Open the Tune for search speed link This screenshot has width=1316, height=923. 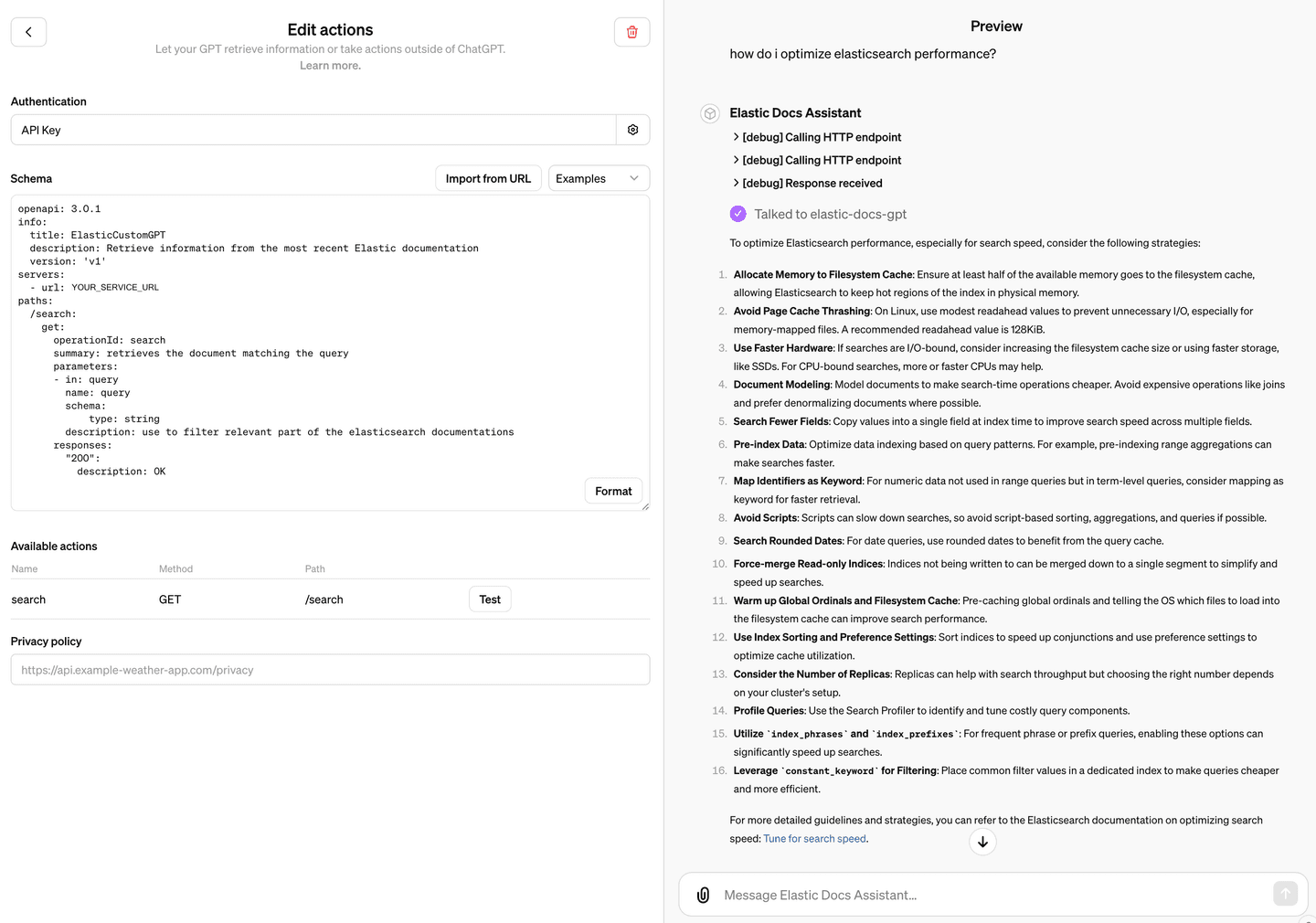[813, 838]
